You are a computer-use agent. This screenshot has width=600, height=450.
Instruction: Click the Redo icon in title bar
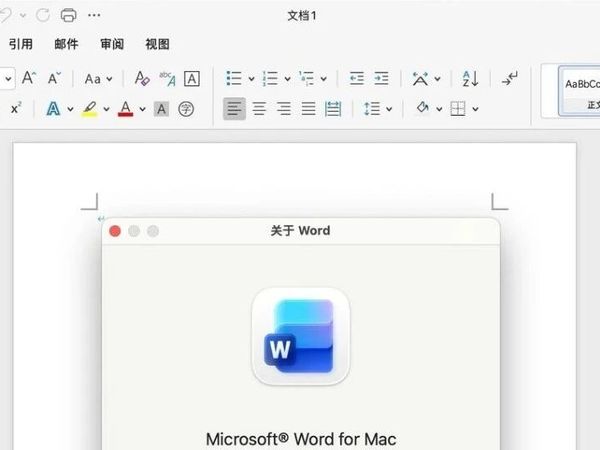click(x=43, y=15)
